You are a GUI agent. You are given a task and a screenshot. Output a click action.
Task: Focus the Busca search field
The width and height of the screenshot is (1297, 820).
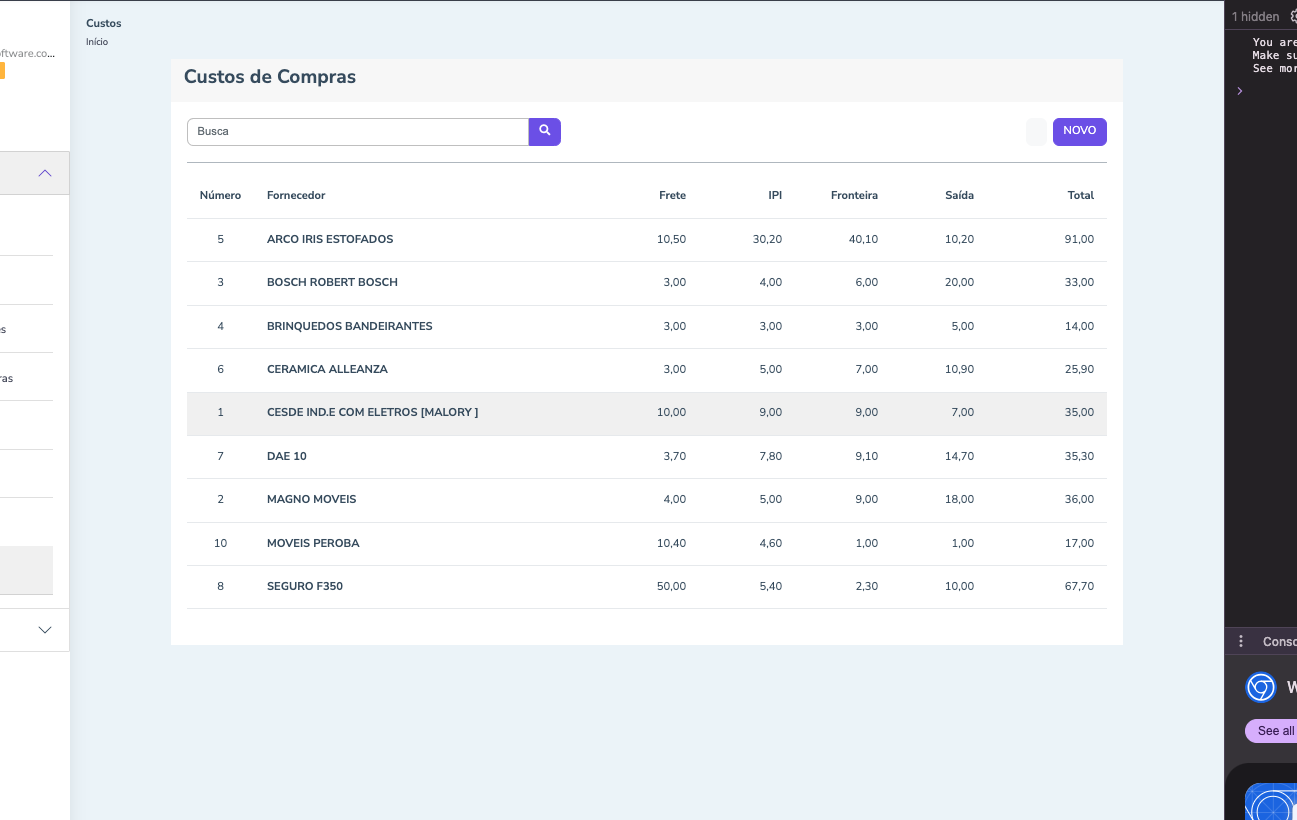coord(357,132)
